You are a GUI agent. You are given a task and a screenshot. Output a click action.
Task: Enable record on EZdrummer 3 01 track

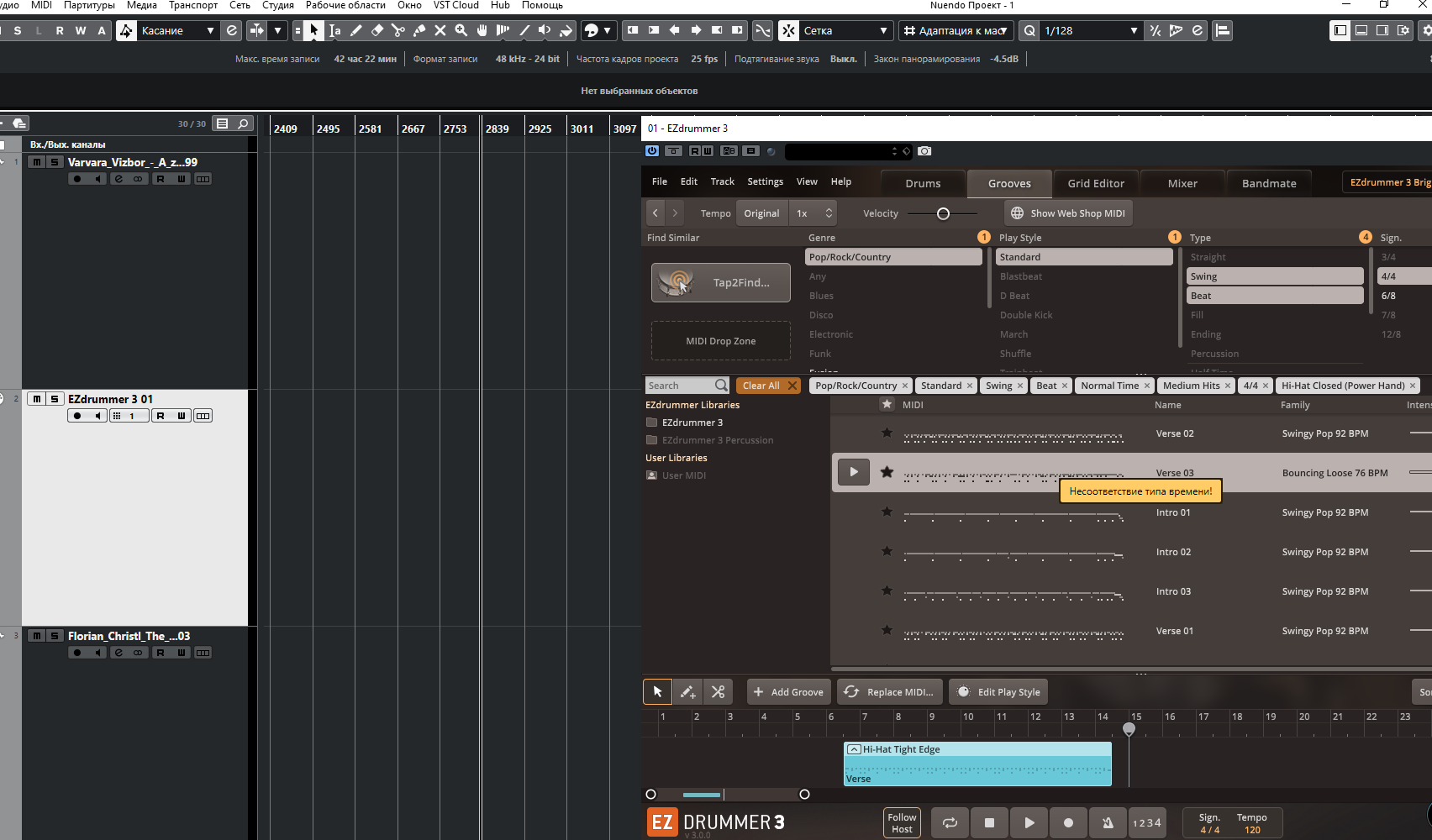[77, 416]
